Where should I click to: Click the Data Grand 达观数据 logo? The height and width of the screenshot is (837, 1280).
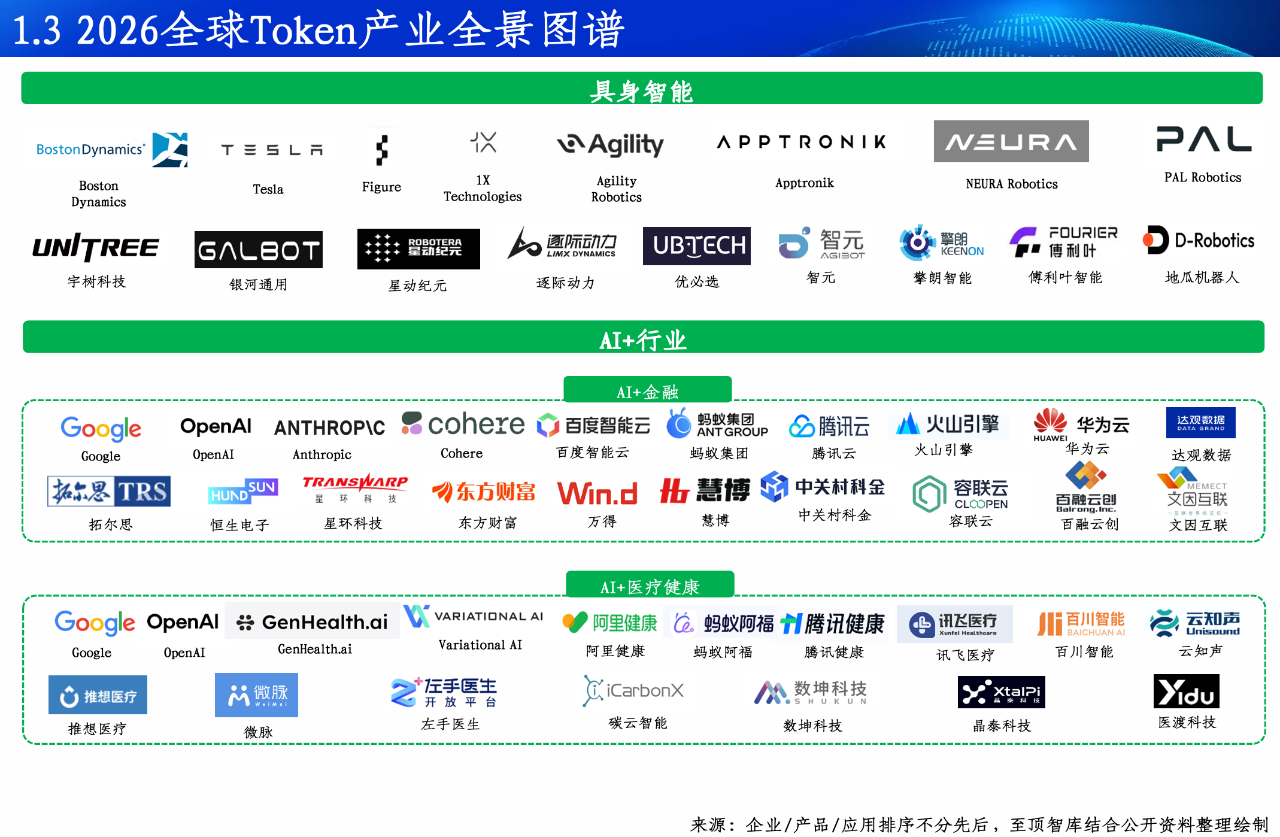1201,422
